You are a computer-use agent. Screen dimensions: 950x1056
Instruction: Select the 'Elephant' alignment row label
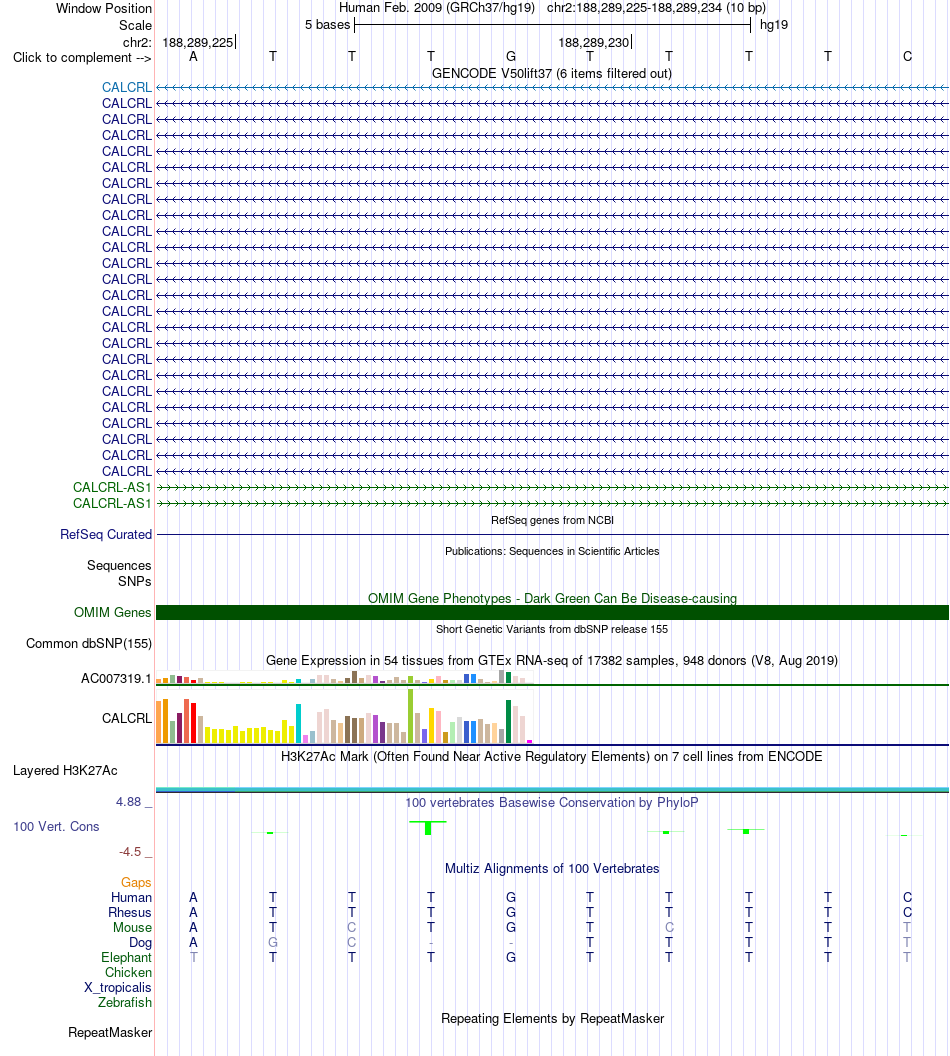(x=127, y=958)
